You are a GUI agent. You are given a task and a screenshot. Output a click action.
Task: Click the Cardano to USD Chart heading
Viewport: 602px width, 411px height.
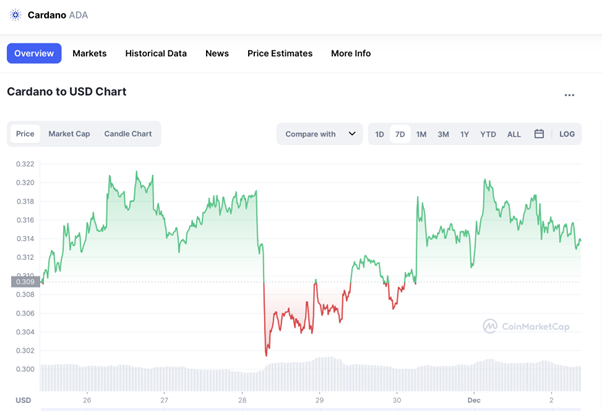(66, 92)
